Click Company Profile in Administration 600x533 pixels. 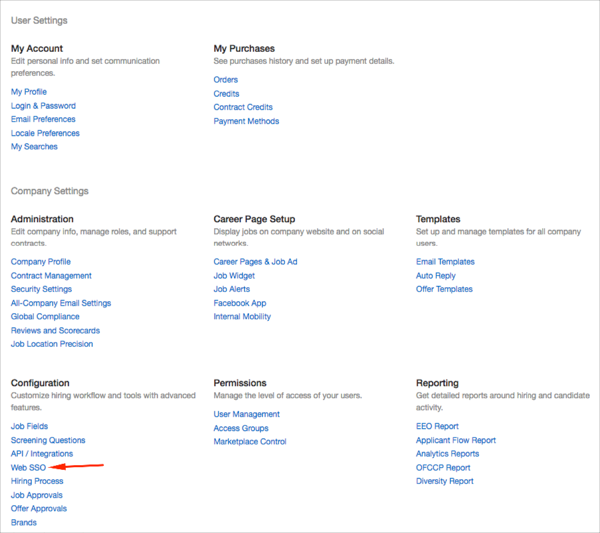[x=41, y=262]
